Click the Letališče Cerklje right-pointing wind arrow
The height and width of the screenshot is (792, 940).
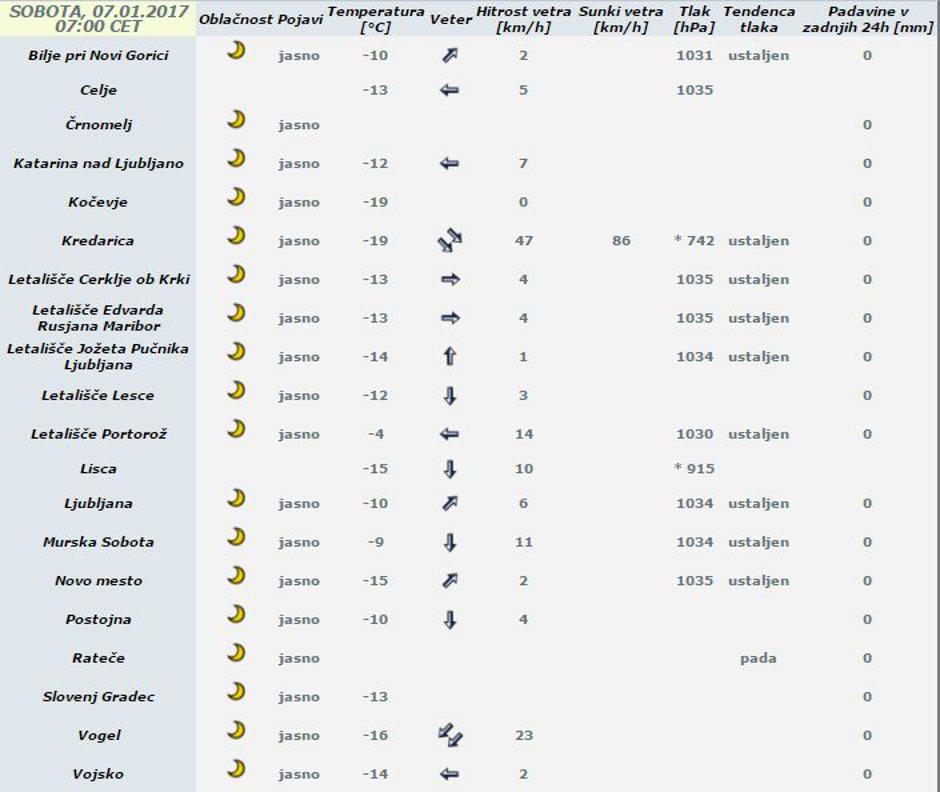click(450, 280)
